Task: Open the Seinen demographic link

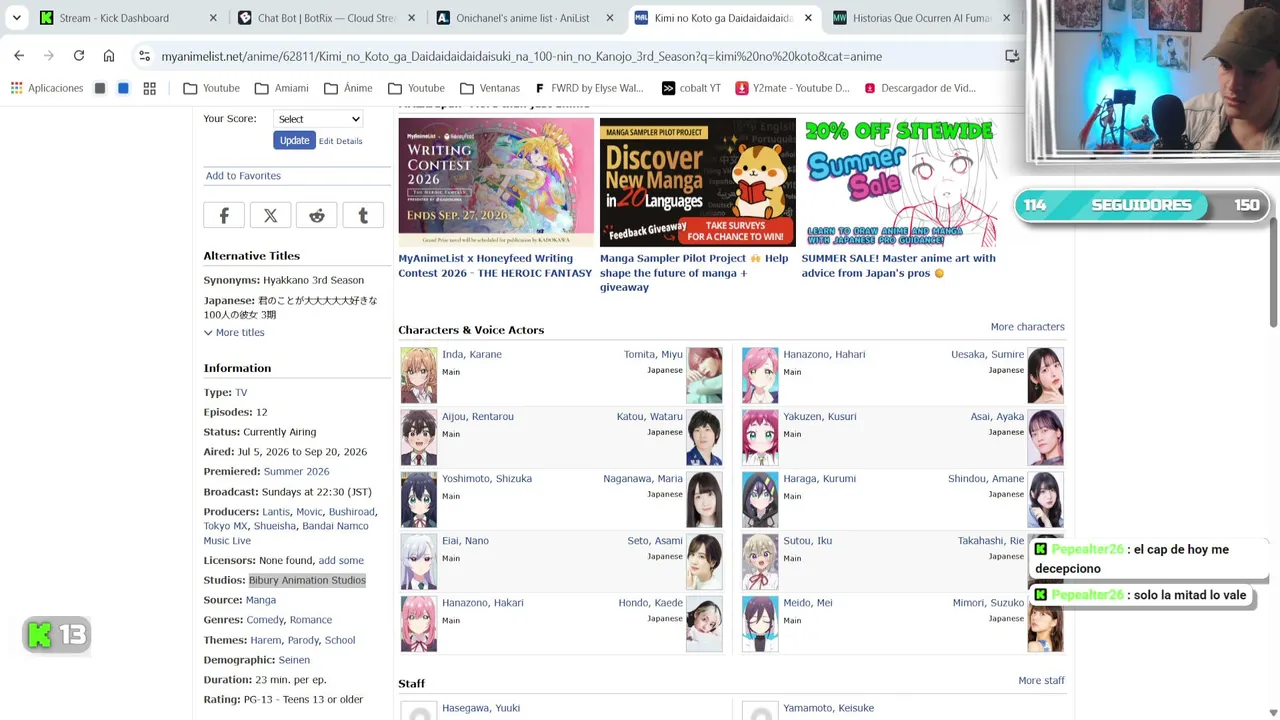Action: click(294, 660)
